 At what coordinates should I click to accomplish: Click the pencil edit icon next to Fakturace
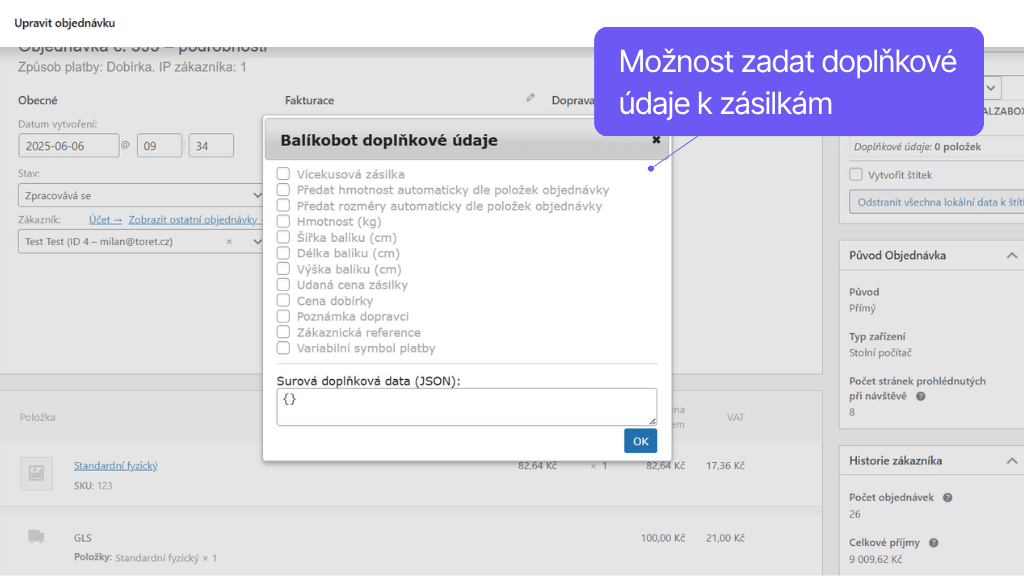pyautogui.click(x=529, y=99)
